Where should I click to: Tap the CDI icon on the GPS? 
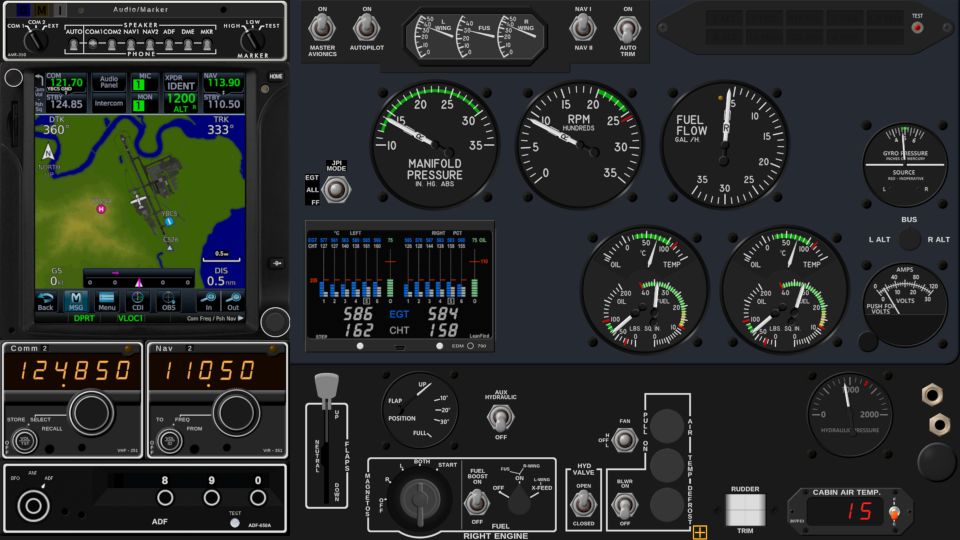click(138, 302)
